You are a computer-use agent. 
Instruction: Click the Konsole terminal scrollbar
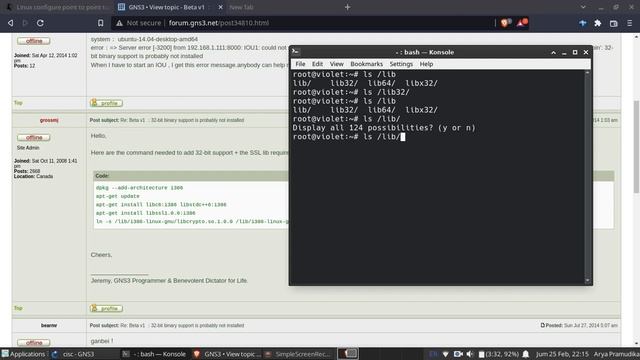(x=587, y=176)
